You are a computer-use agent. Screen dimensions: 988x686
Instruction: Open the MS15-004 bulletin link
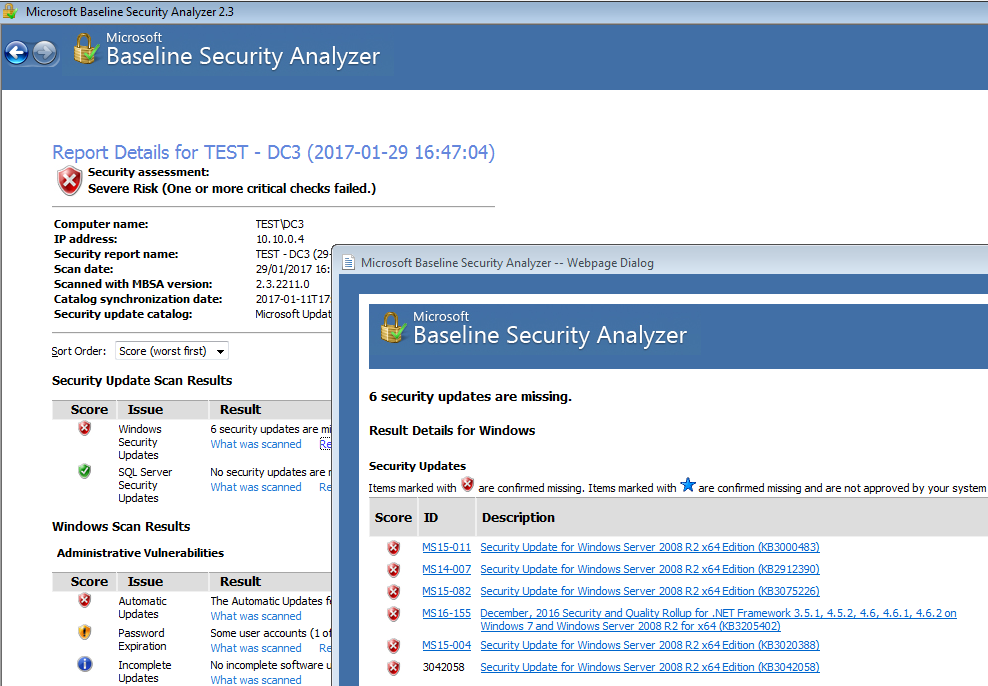(x=447, y=646)
